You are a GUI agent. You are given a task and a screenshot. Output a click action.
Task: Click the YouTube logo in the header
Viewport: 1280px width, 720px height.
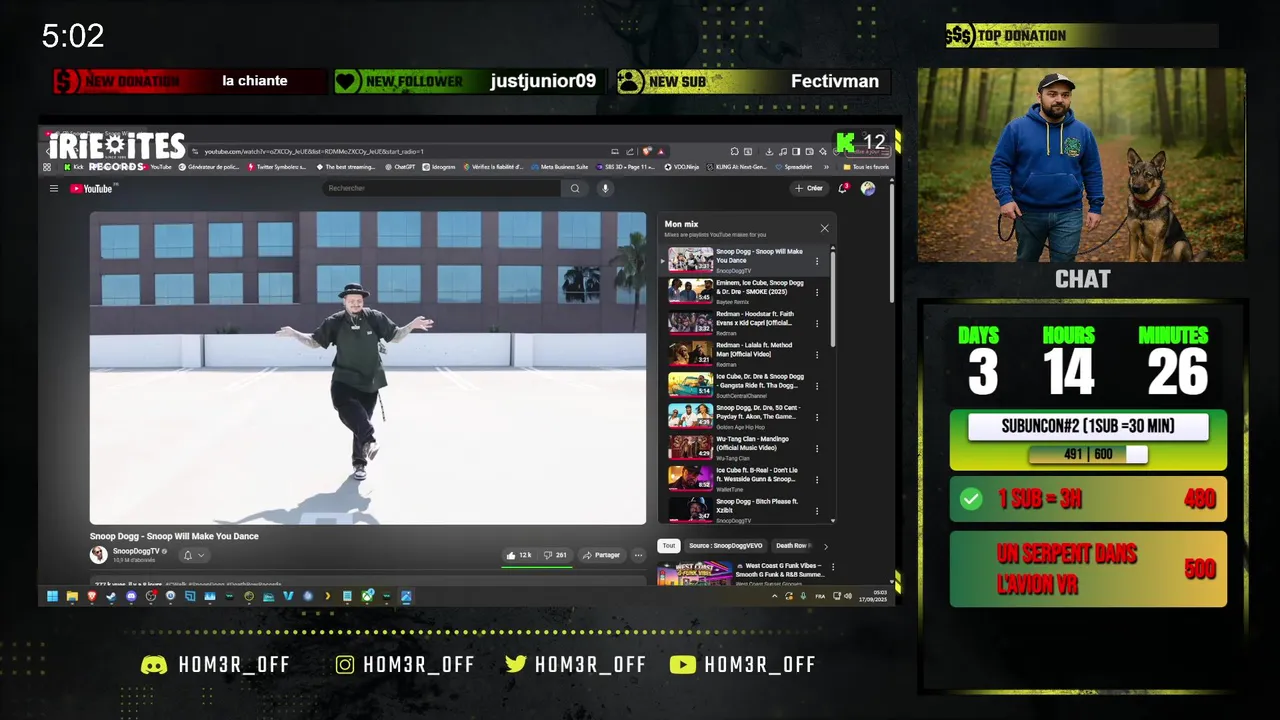[x=92, y=188]
